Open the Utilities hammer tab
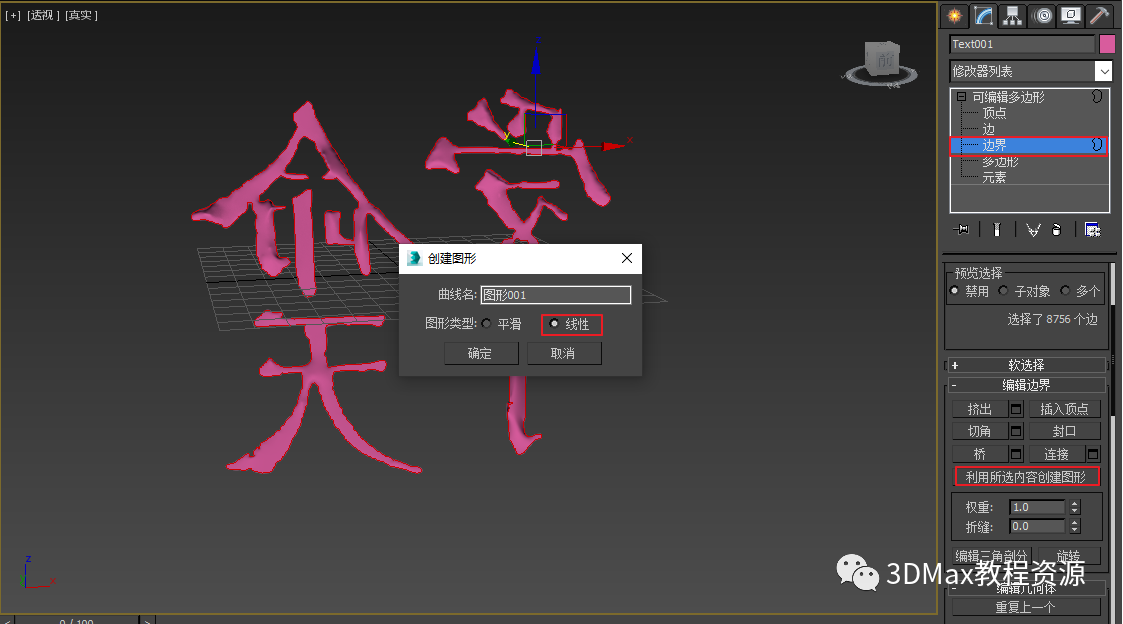 tap(1099, 16)
